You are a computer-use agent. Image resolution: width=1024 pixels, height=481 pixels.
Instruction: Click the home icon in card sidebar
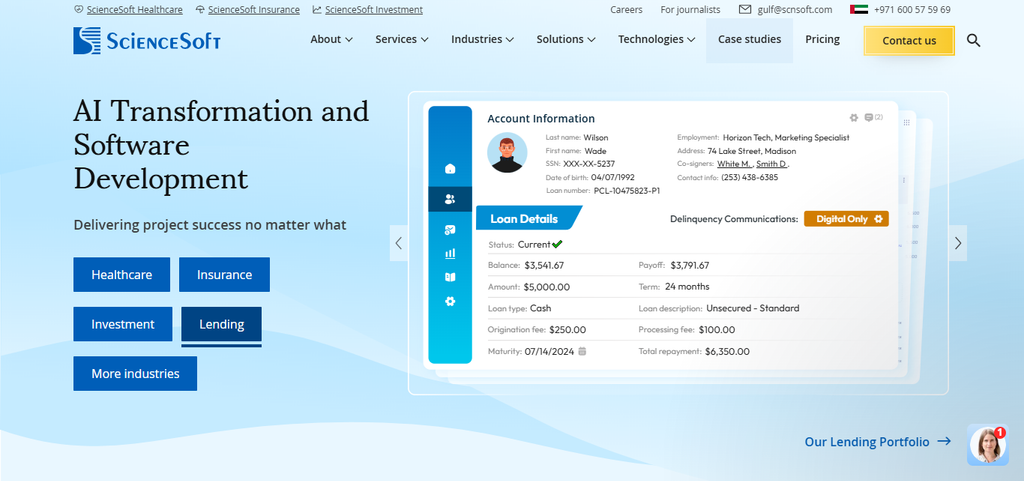tap(449, 169)
